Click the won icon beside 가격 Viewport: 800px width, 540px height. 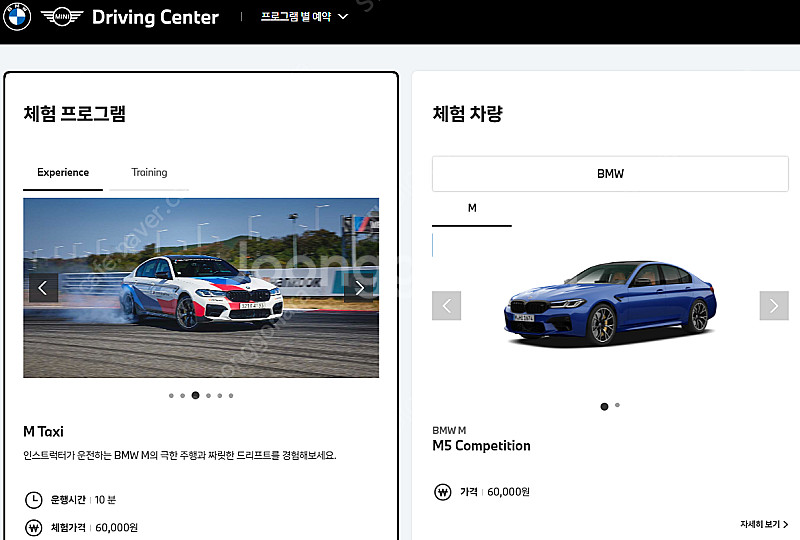coord(443,492)
